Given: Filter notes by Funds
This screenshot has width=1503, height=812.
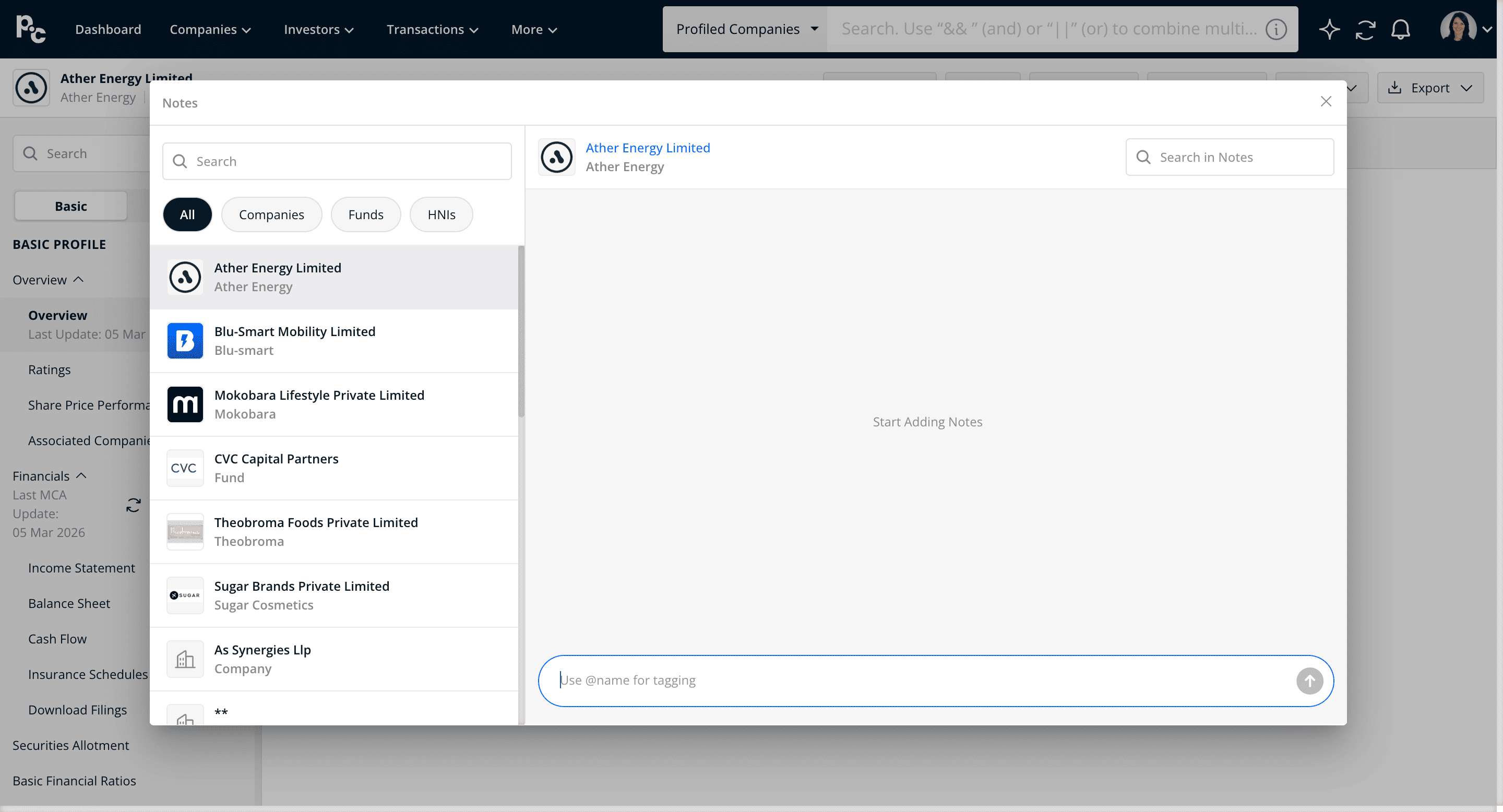Looking at the screenshot, I should tap(366, 214).
